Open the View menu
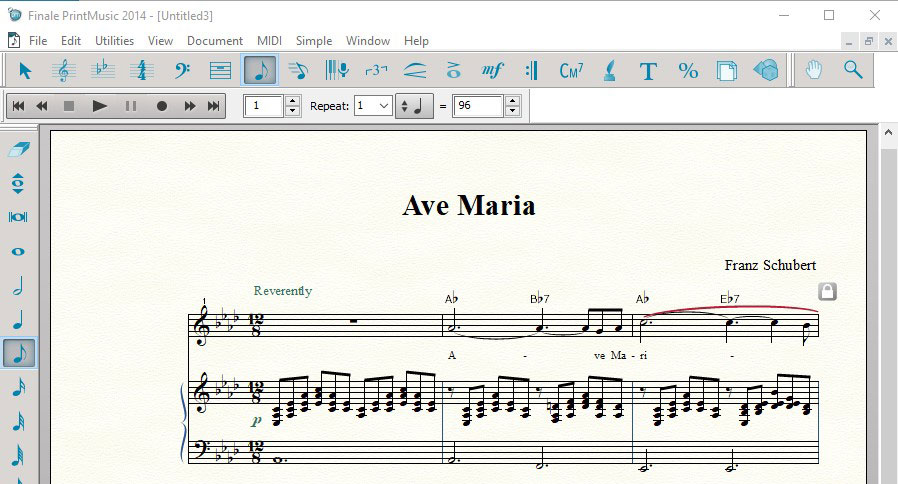This screenshot has width=898, height=484. click(160, 41)
